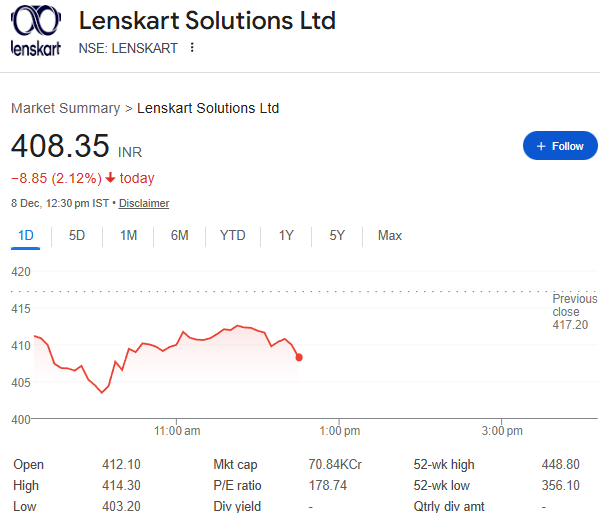Click the 11:00 am point on chart axis
The width and height of the screenshot is (600, 513).
[178, 431]
